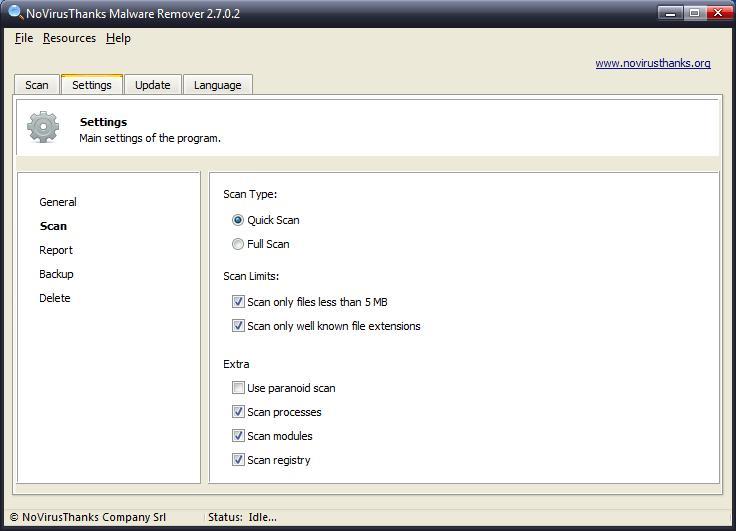
Task: Switch to the Language tab
Action: [218, 85]
